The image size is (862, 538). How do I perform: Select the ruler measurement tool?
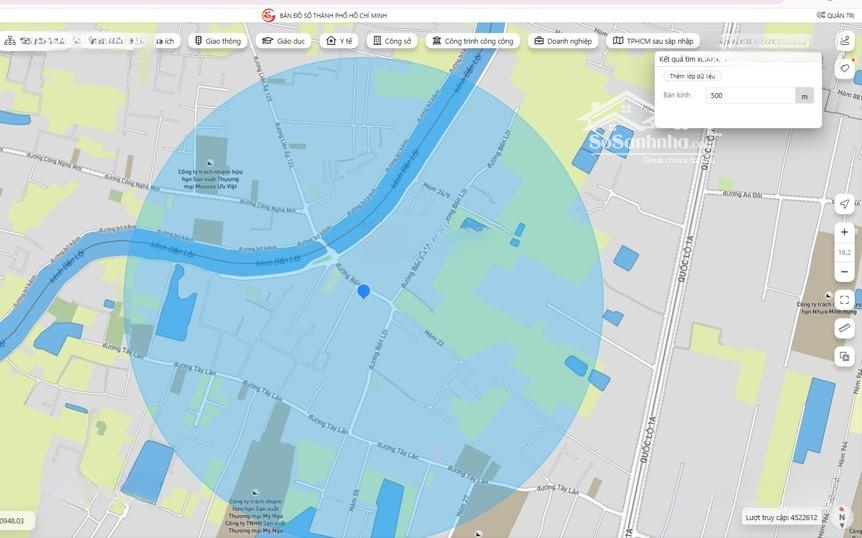click(844, 328)
